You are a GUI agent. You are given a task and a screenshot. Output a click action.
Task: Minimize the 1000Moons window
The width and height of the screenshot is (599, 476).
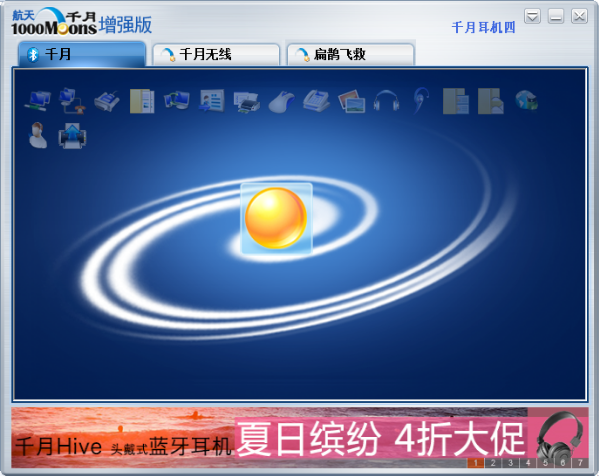point(556,16)
